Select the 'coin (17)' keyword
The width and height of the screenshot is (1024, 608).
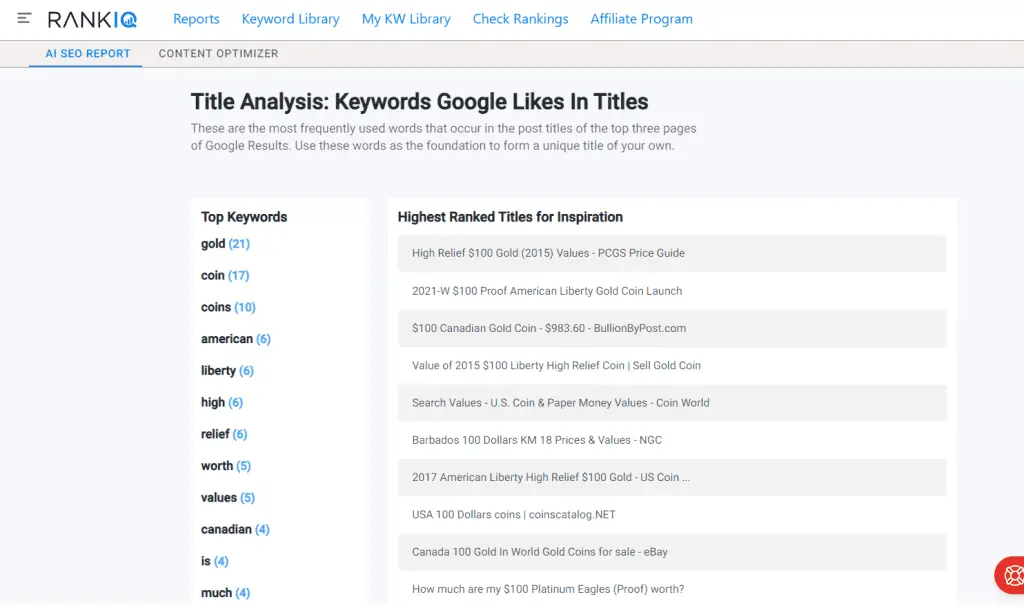225,276
